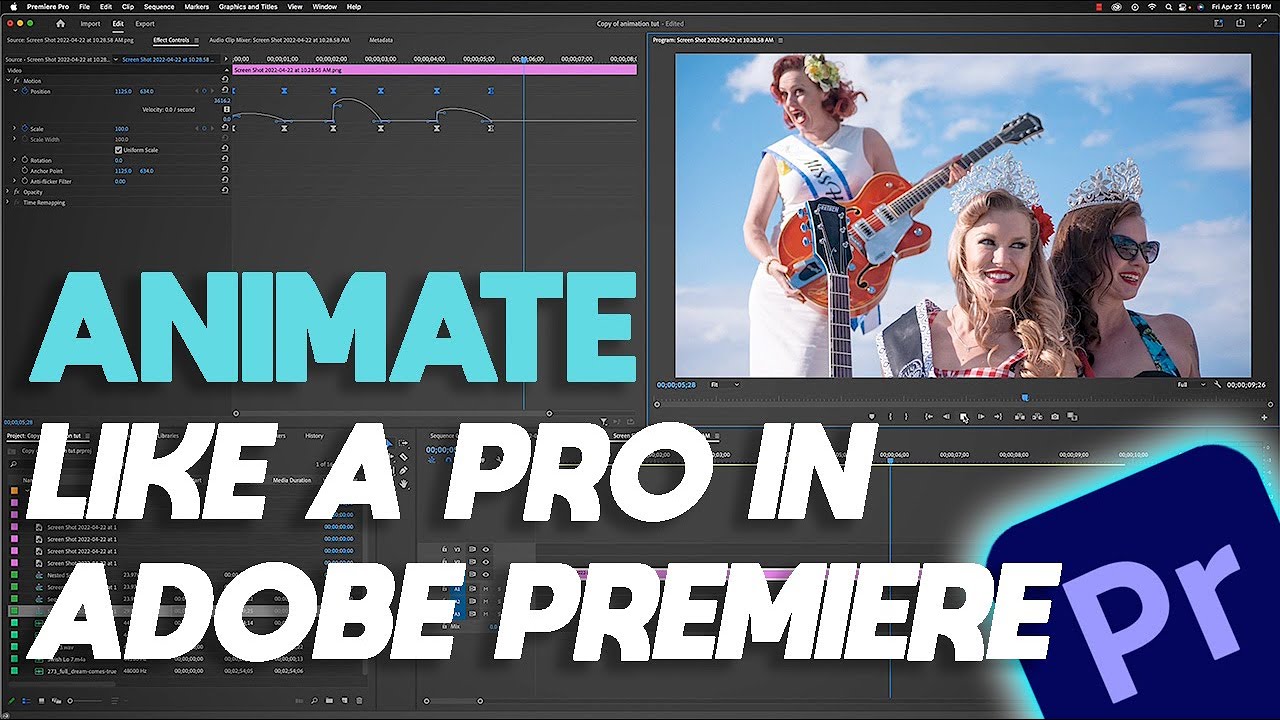Image resolution: width=1280 pixels, height=720 pixels.
Task: Toggle the Scale animation stopwatch
Action: 24,129
